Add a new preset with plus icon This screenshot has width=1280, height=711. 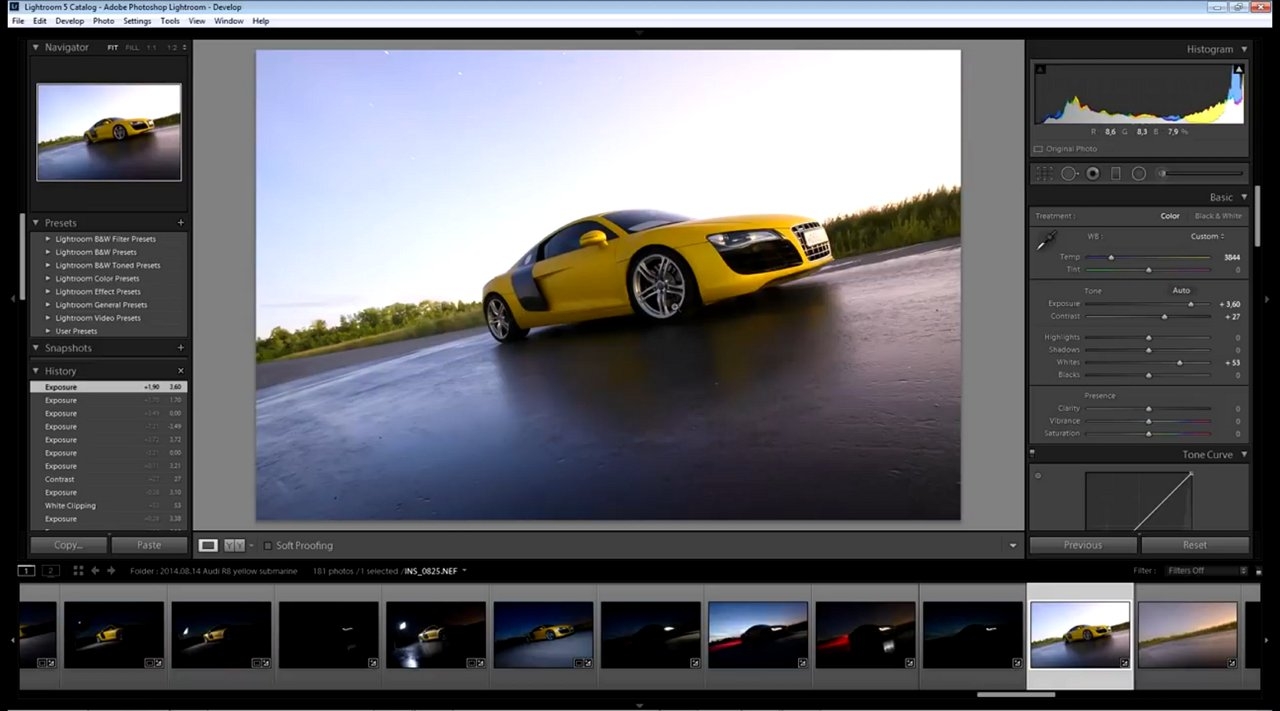pyautogui.click(x=181, y=222)
